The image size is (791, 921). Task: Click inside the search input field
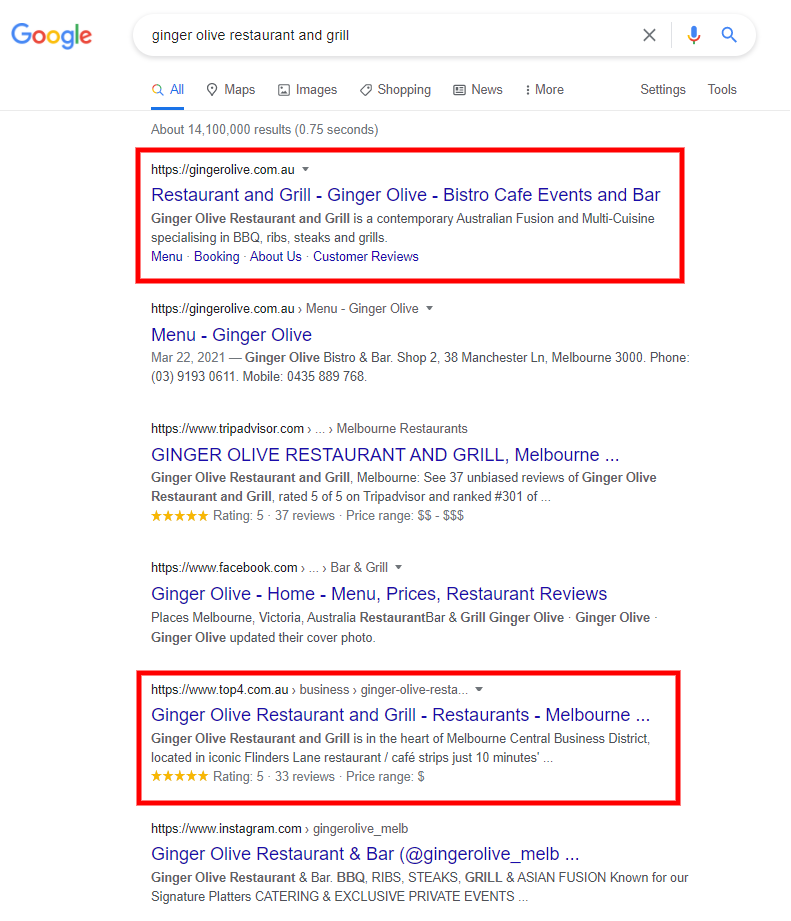(x=390, y=35)
